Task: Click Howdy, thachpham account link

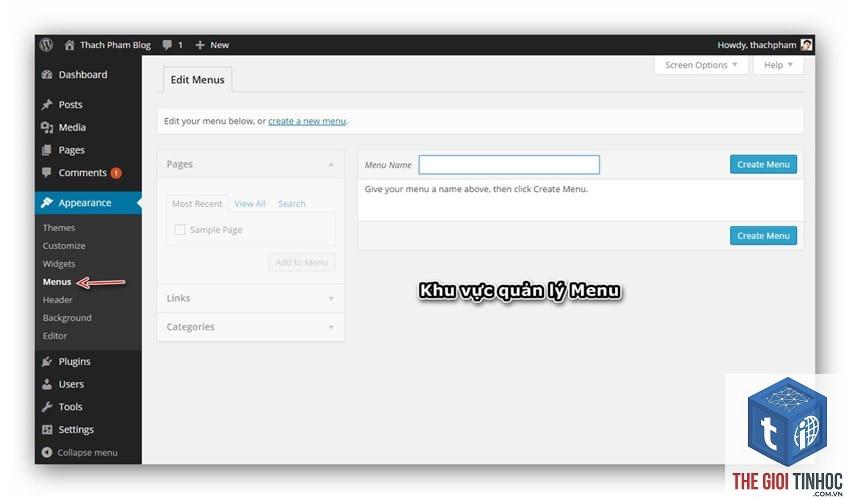Action: (757, 45)
